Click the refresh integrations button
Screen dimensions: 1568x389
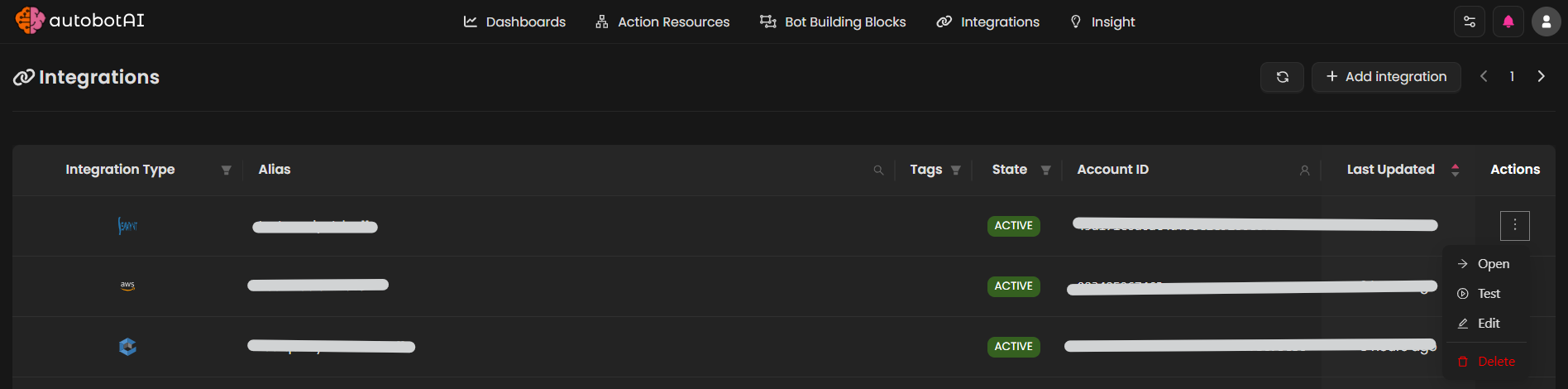[x=1282, y=77]
